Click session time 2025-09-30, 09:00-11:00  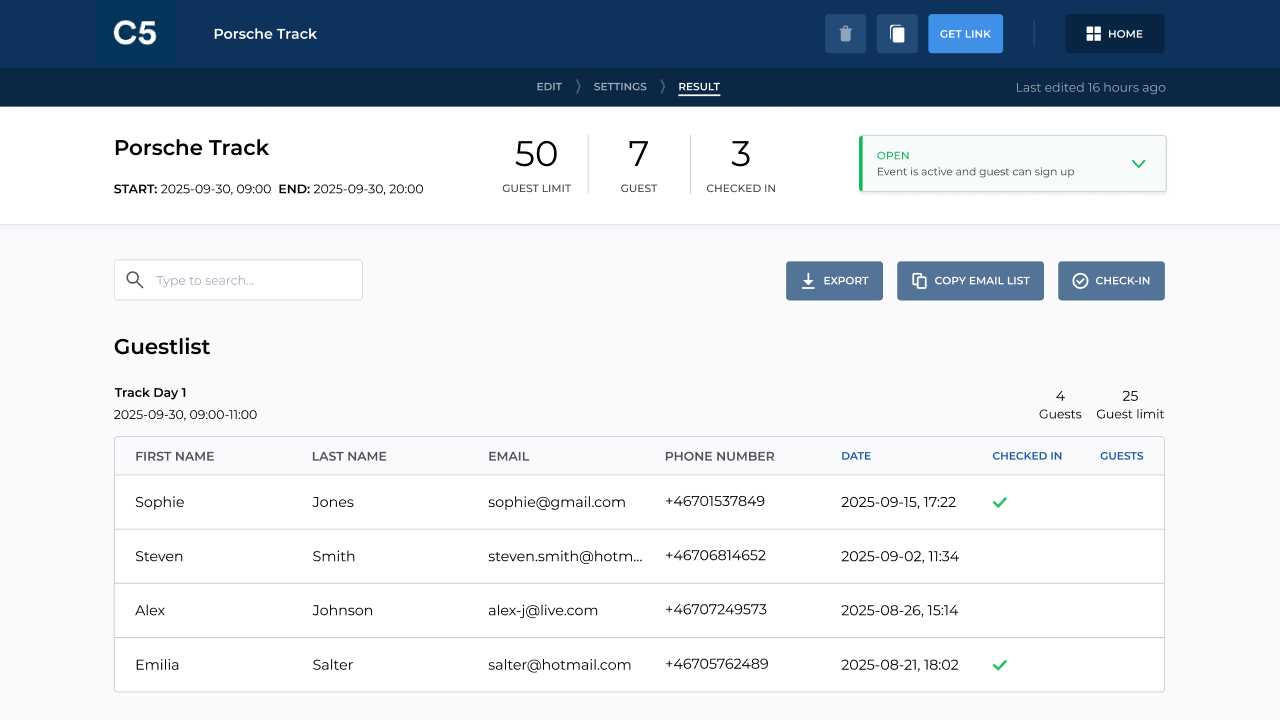[x=185, y=414]
